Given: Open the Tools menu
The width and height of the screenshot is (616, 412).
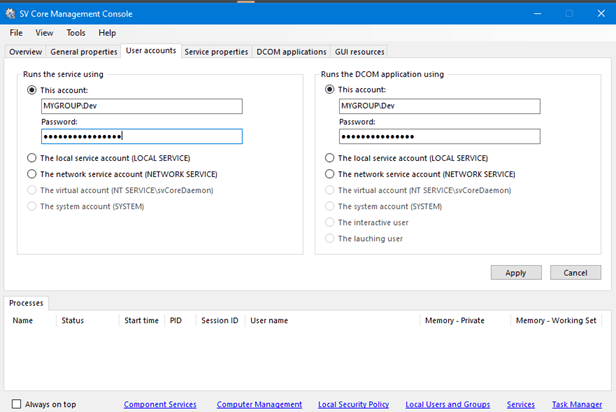Looking at the screenshot, I should pos(76,33).
